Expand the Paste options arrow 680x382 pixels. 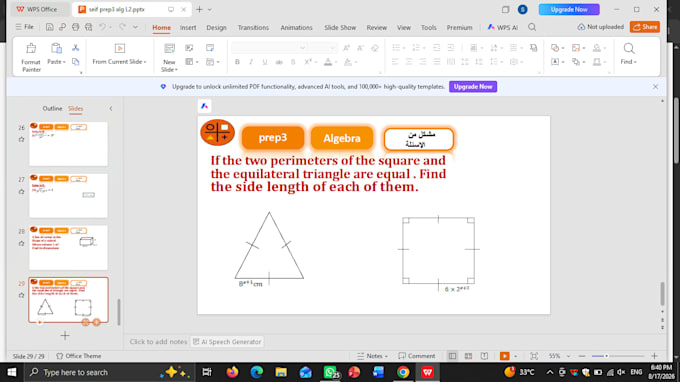[x=64, y=62]
